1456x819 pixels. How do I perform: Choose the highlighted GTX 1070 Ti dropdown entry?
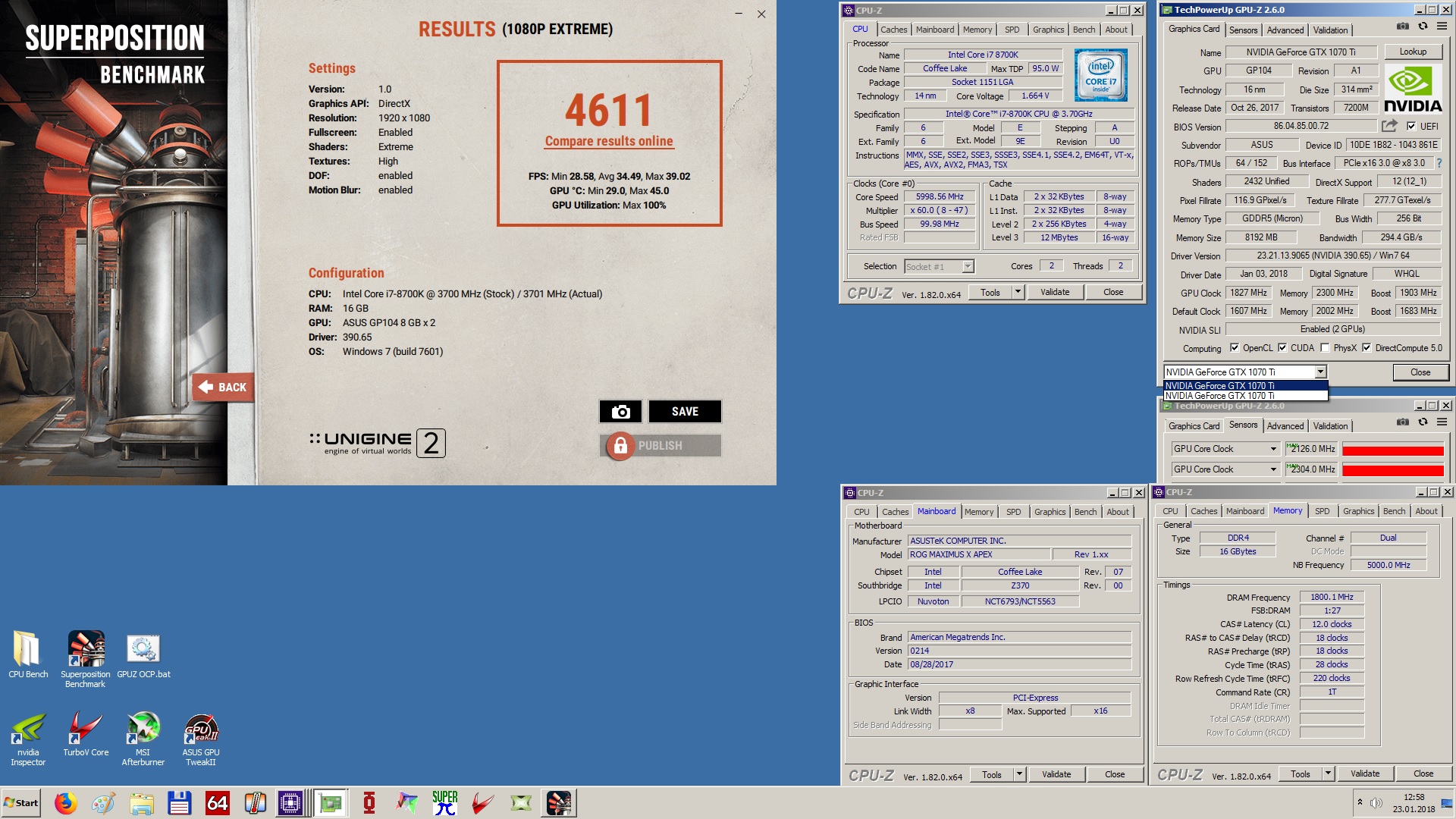(1245, 385)
